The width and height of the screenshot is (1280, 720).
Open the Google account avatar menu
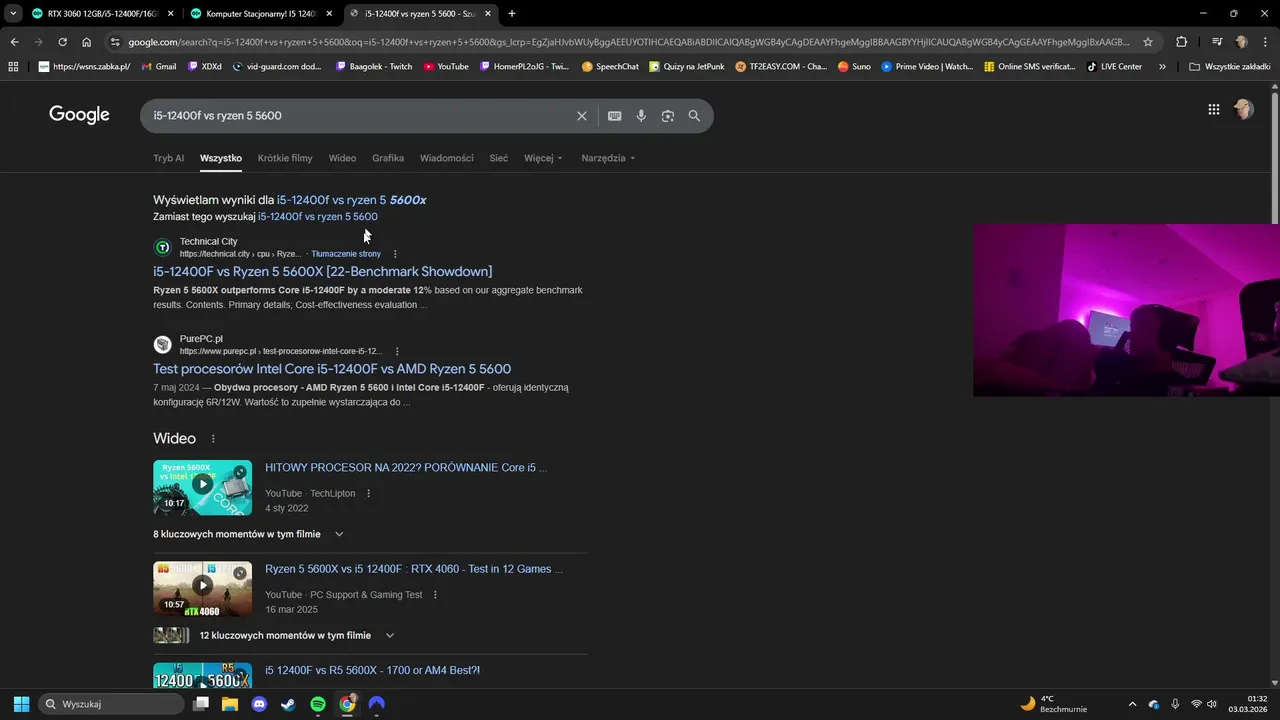pyautogui.click(x=1243, y=110)
